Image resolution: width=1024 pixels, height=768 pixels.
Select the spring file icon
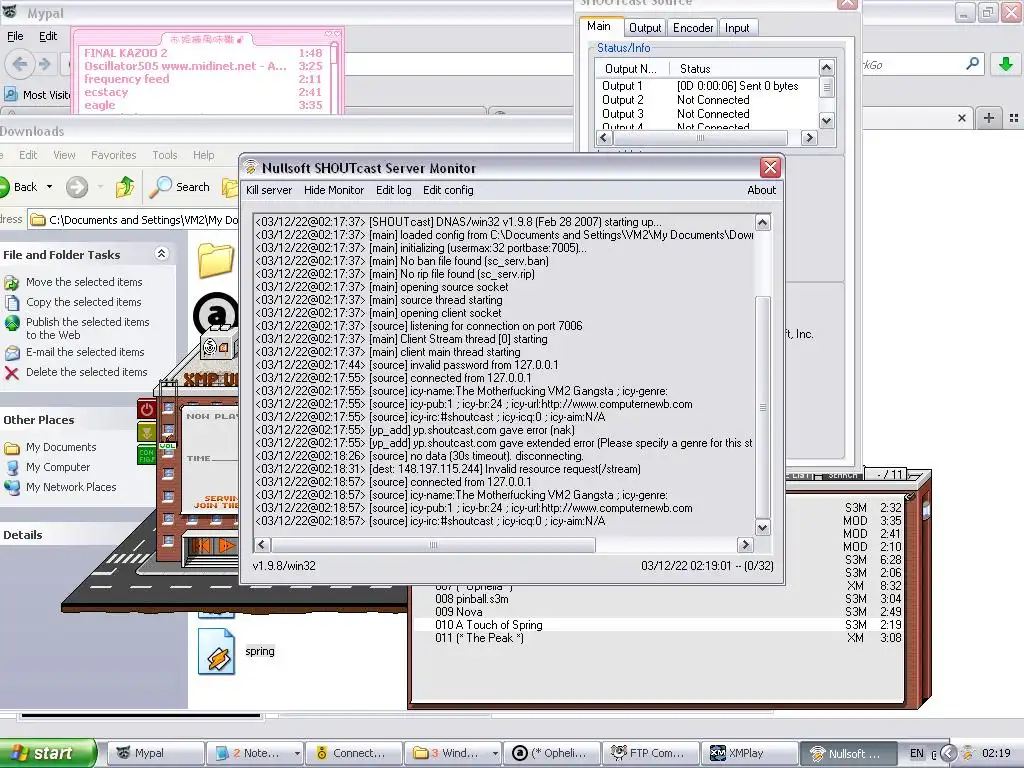click(216, 651)
